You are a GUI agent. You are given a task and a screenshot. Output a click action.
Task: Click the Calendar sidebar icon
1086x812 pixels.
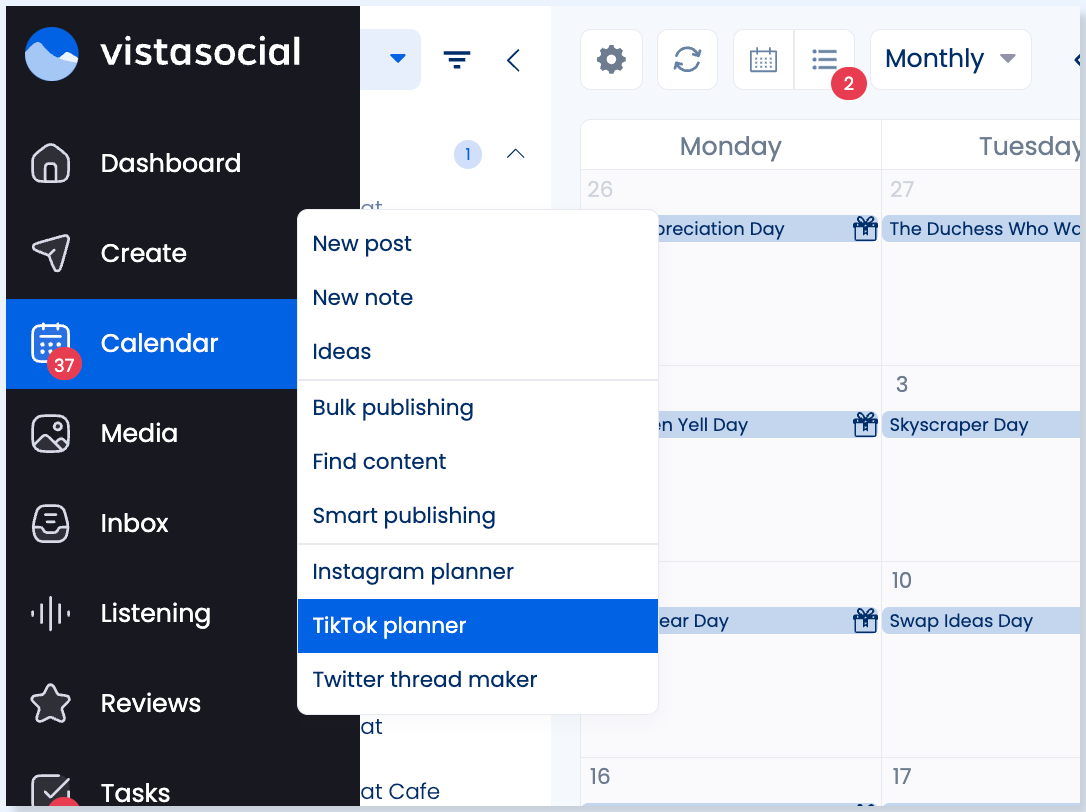(x=51, y=343)
